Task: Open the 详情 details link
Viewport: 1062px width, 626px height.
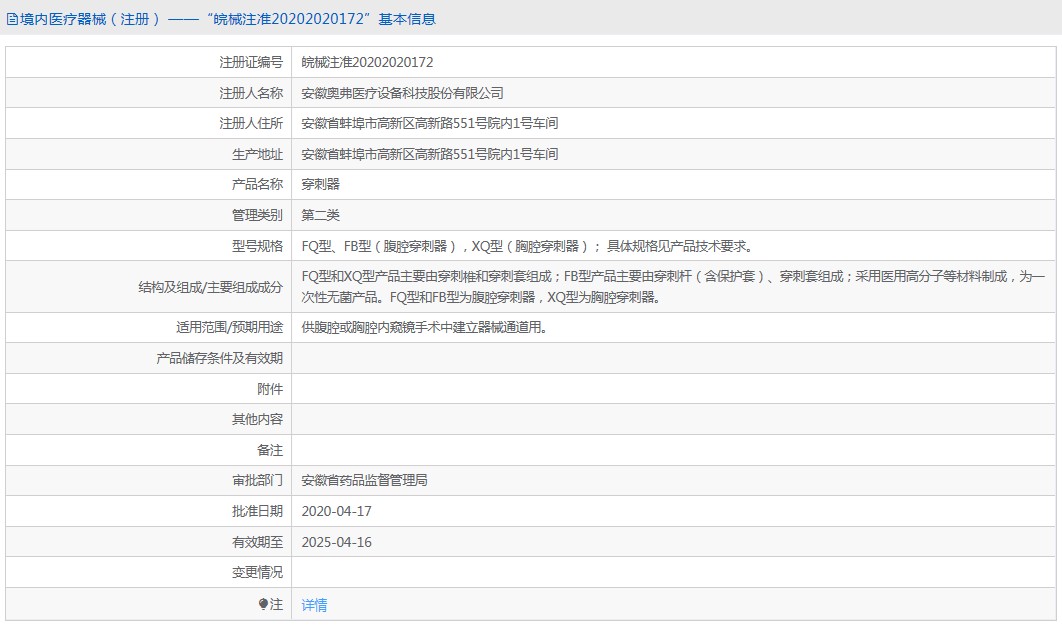Action: coord(314,605)
